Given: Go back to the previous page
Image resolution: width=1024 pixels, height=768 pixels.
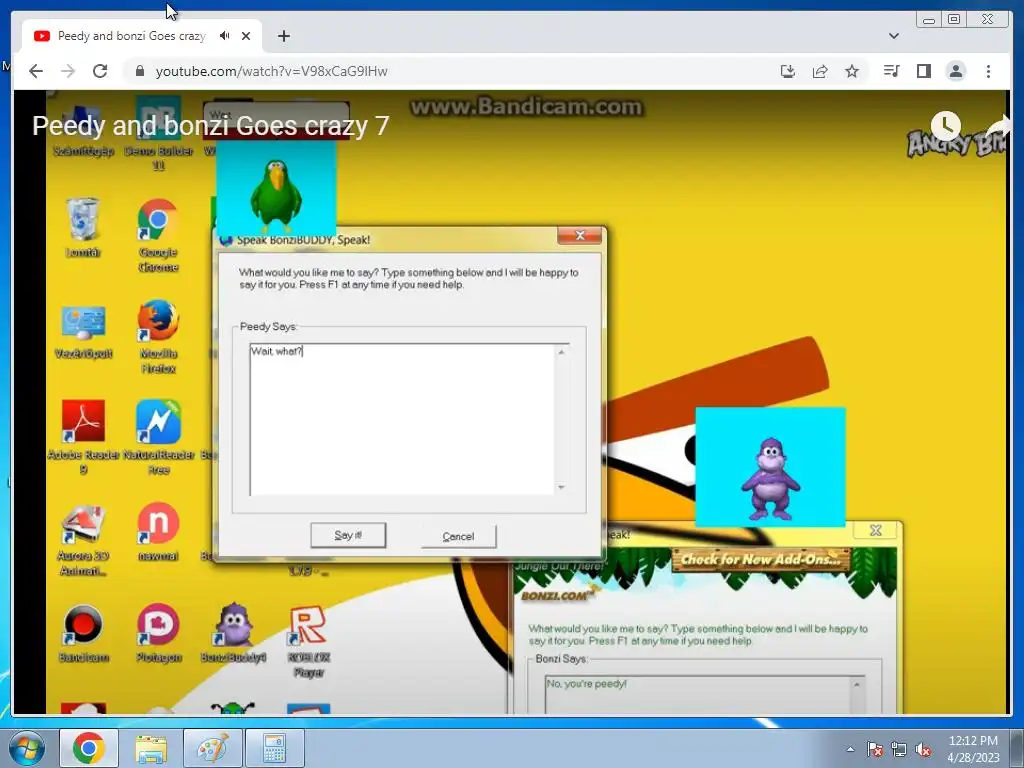Looking at the screenshot, I should (36, 71).
